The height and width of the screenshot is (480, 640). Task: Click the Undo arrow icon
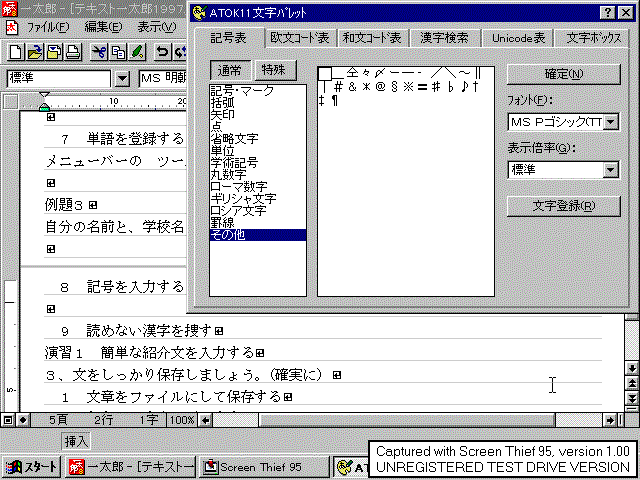coord(163,52)
